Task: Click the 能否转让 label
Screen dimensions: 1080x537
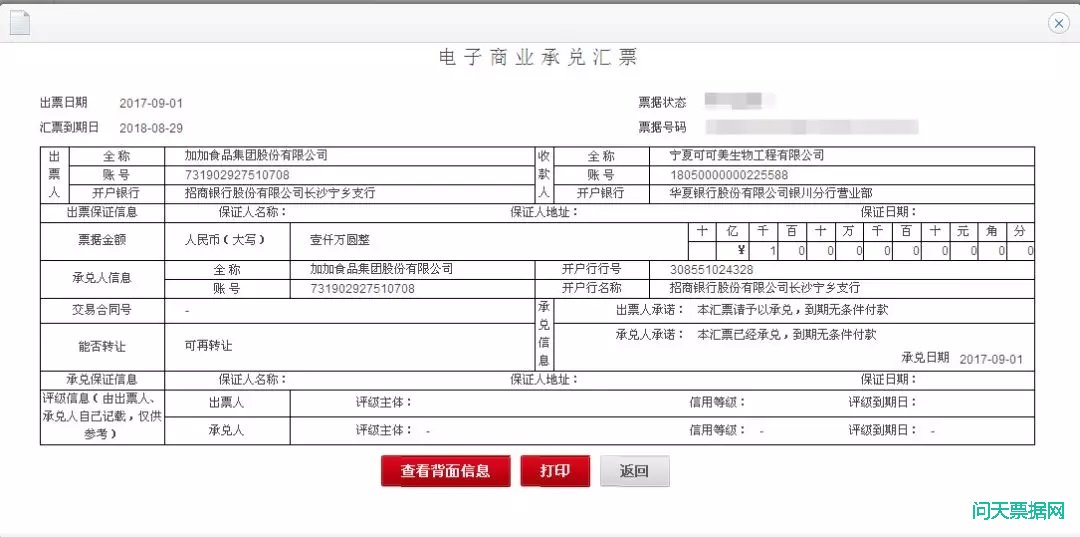Action: pos(102,346)
